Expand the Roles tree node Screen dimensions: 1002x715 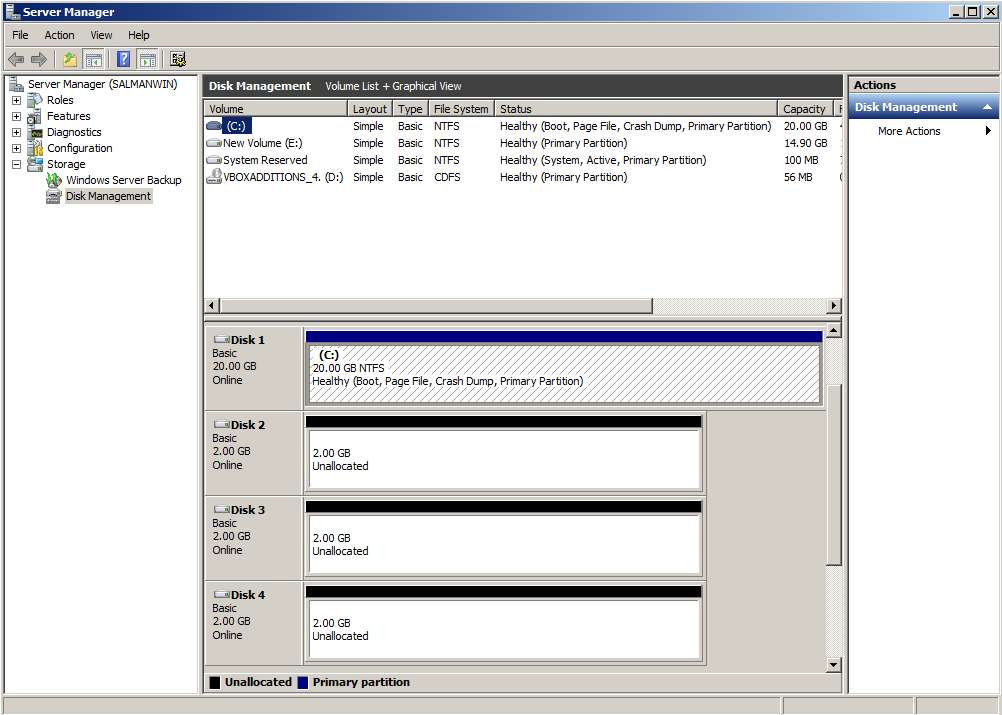pos(17,100)
